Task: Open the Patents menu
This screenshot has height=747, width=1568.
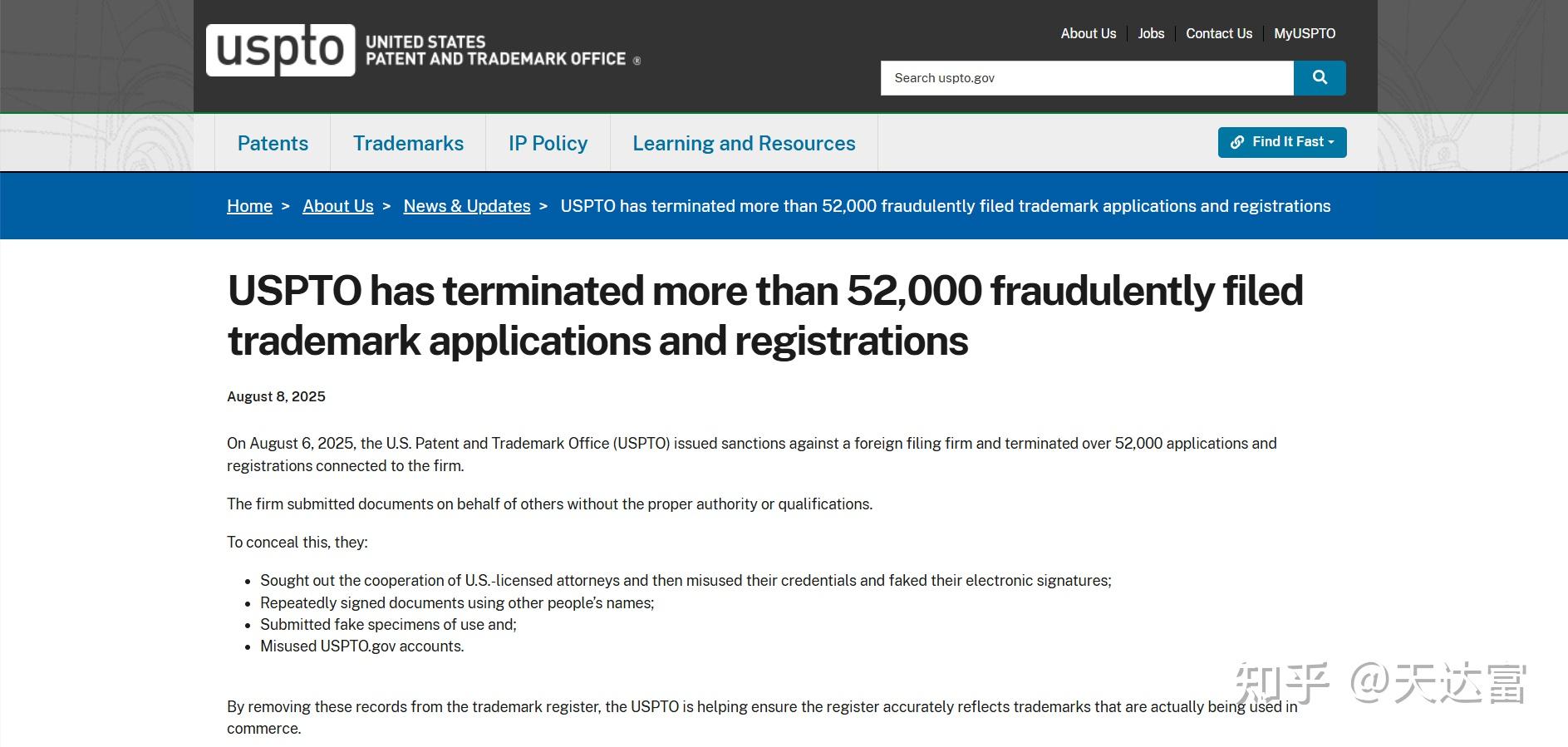Action: coord(273,143)
